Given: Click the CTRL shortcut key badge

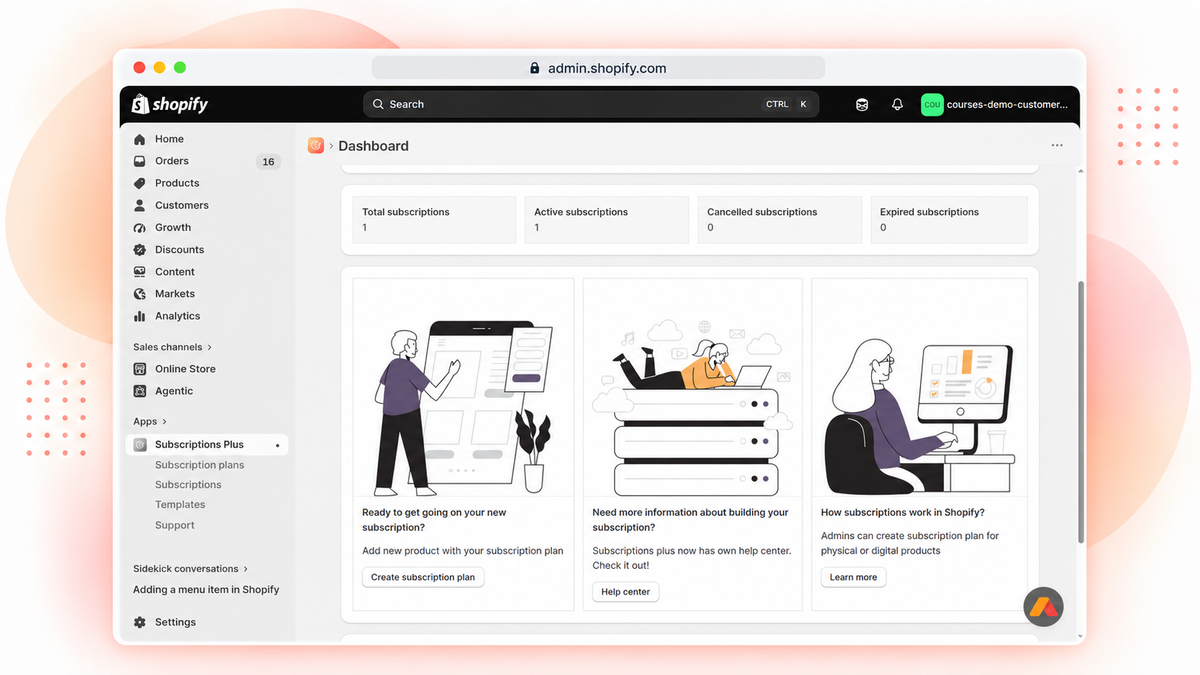Looking at the screenshot, I should point(777,104).
